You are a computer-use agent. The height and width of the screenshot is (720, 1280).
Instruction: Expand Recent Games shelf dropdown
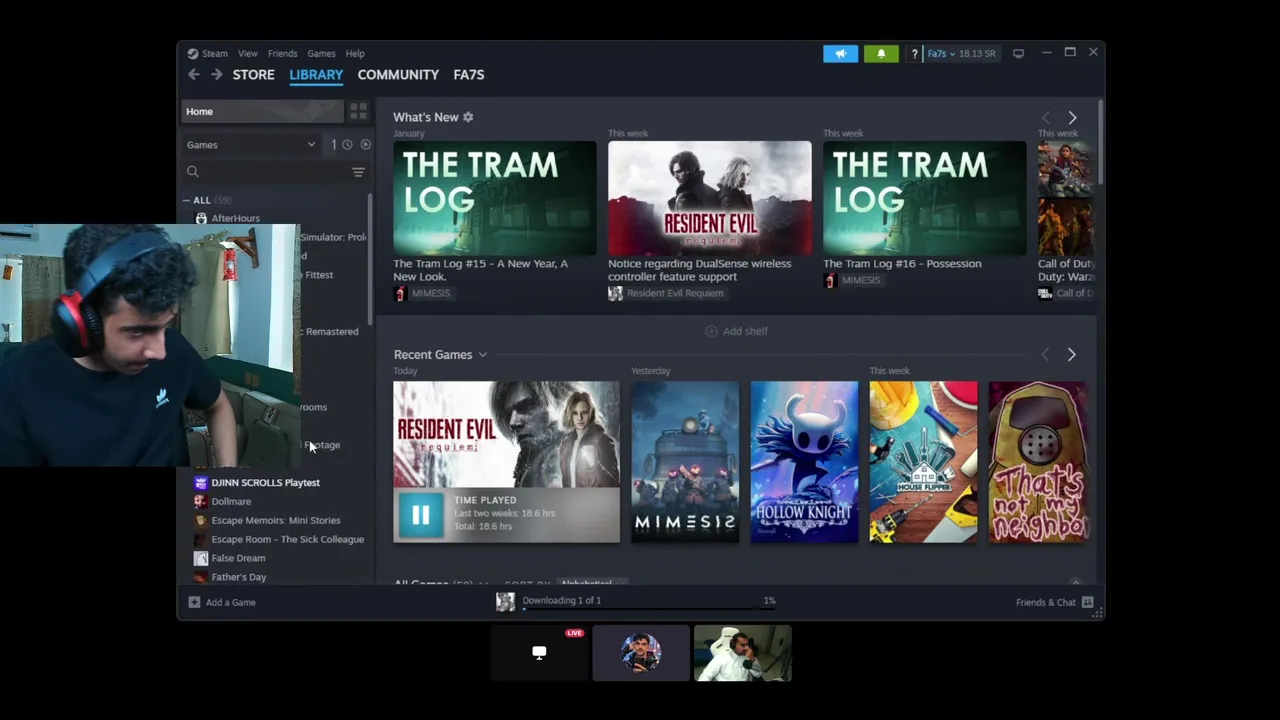pos(482,355)
